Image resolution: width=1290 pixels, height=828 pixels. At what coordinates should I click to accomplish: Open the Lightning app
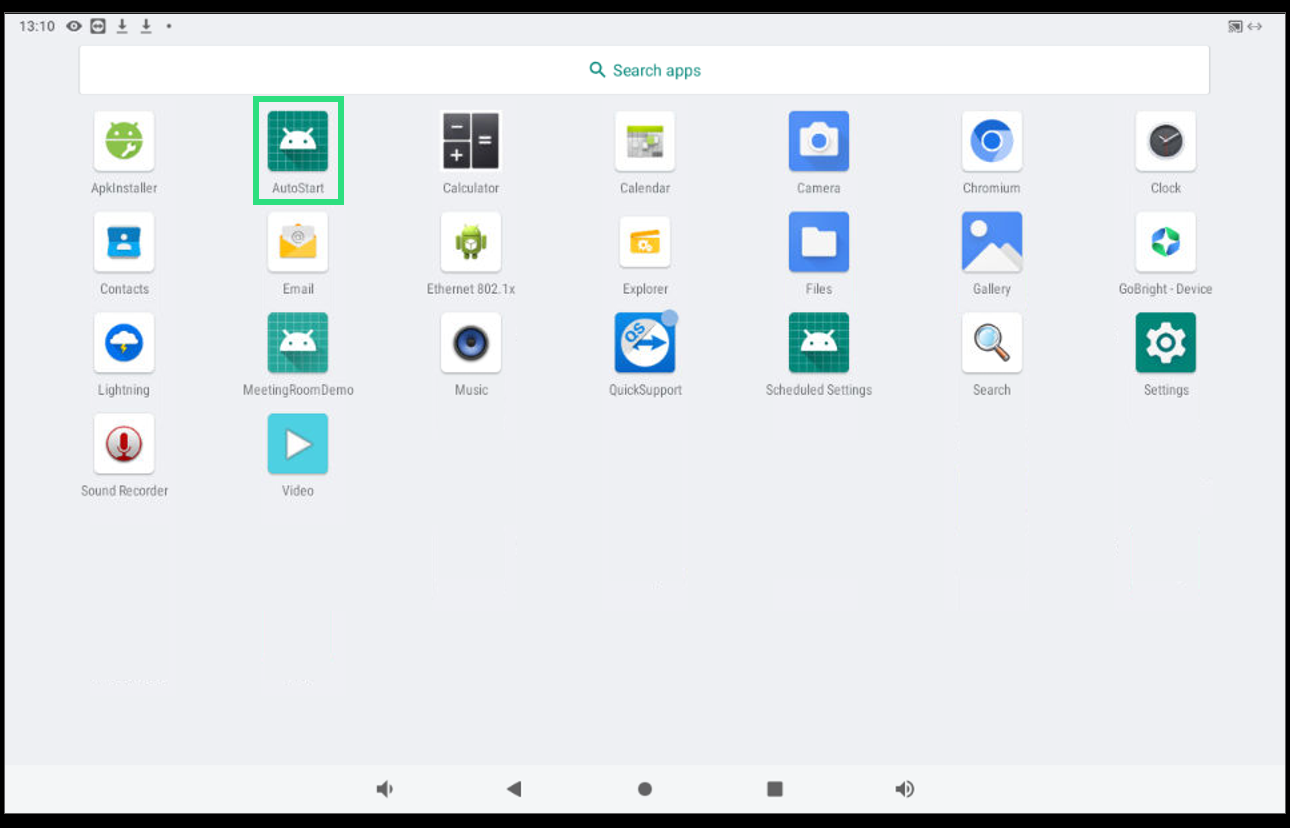(x=124, y=343)
